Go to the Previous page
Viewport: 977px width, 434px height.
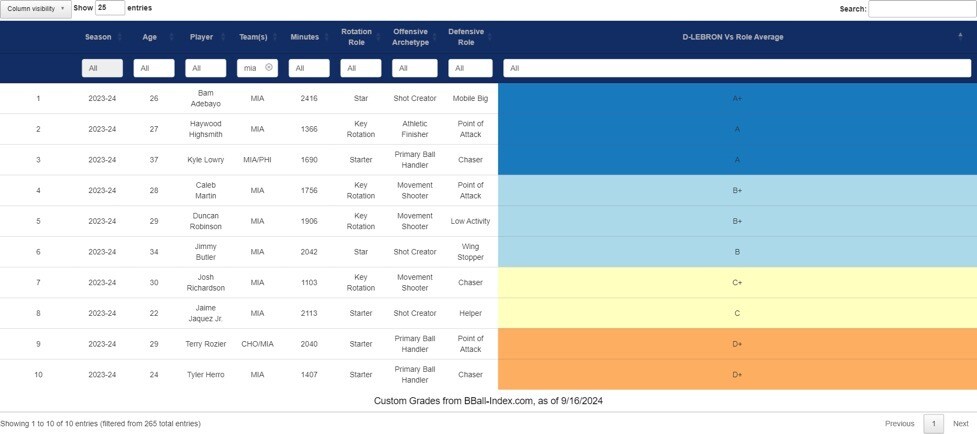click(899, 423)
